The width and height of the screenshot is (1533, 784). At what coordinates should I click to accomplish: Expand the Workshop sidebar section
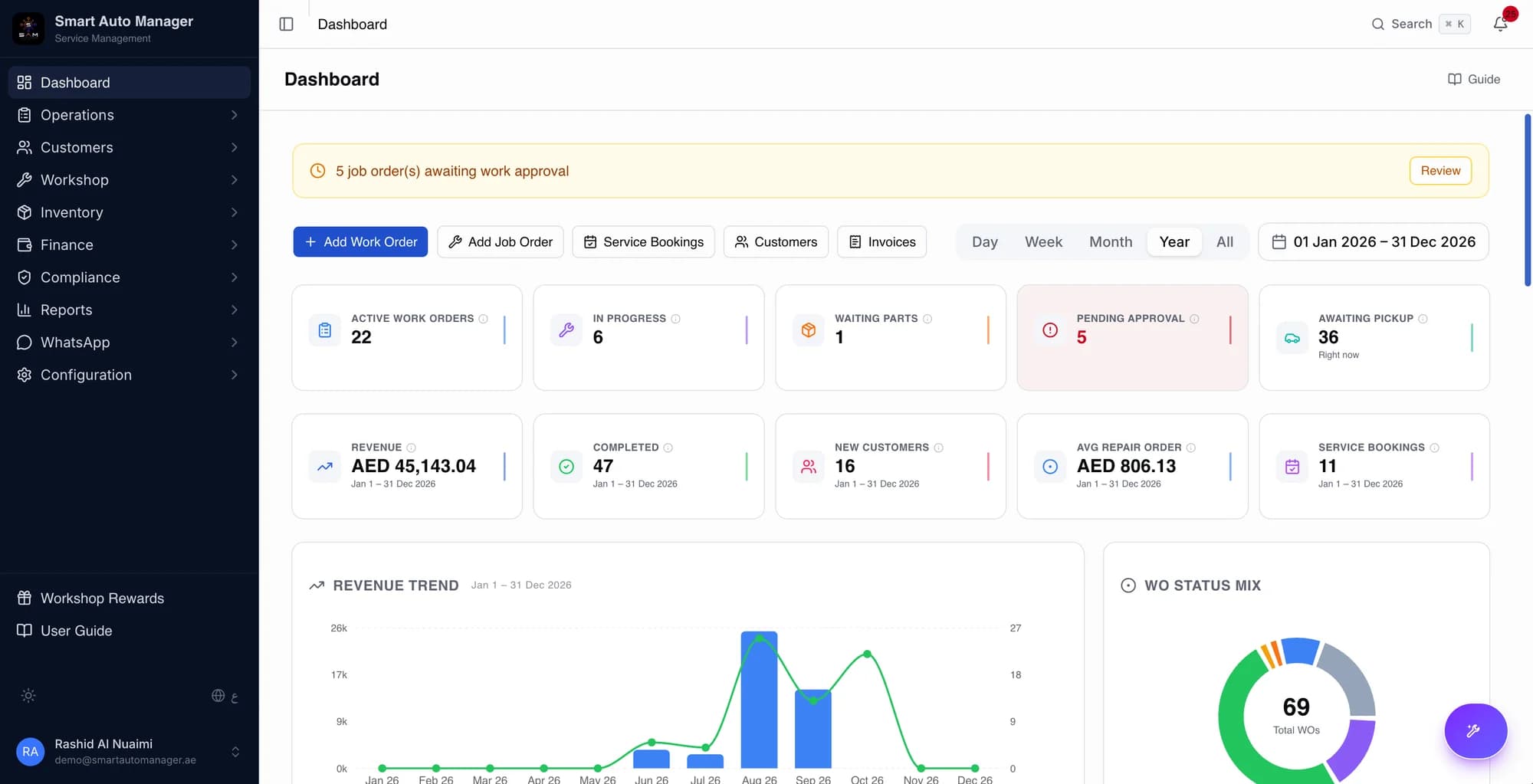pos(130,180)
